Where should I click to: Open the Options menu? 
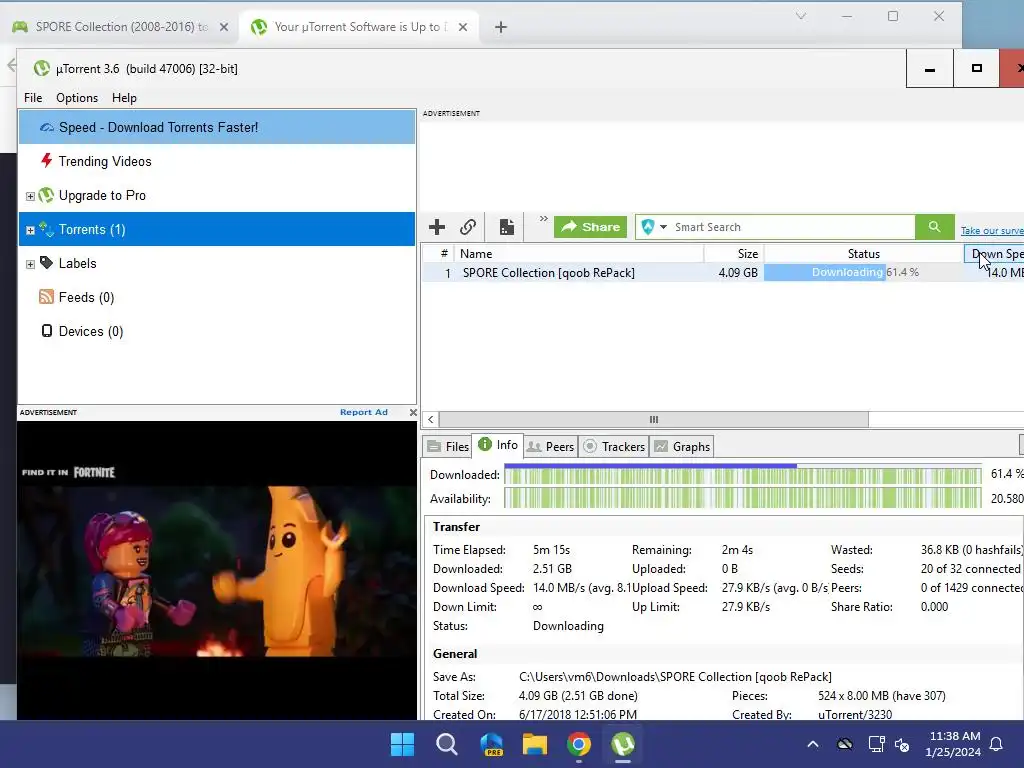click(x=77, y=97)
